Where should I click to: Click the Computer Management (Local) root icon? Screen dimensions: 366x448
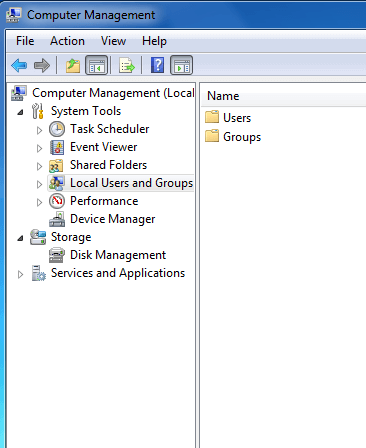(x=19, y=93)
